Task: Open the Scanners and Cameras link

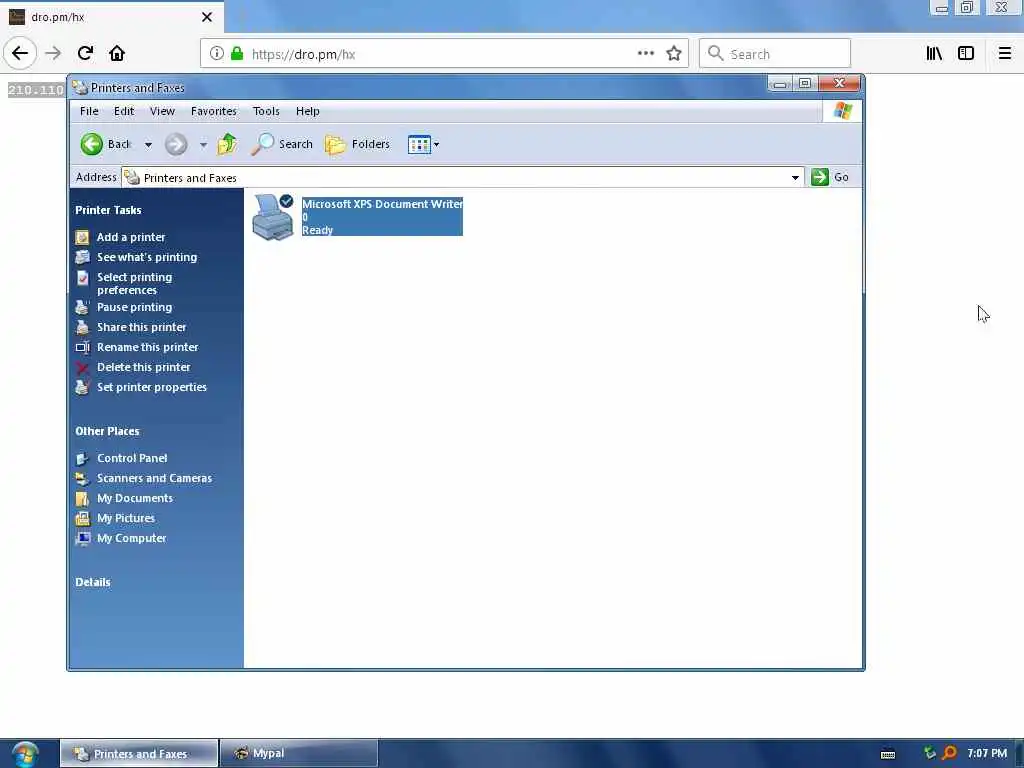Action: pyautogui.click(x=154, y=478)
